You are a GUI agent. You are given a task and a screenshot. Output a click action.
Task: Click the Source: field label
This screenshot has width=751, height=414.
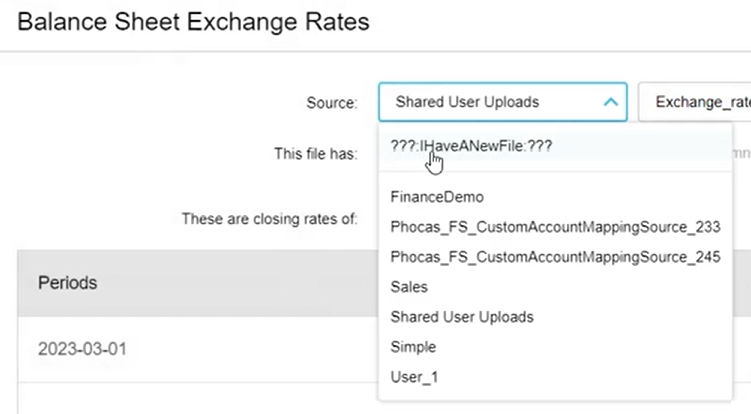331,102
